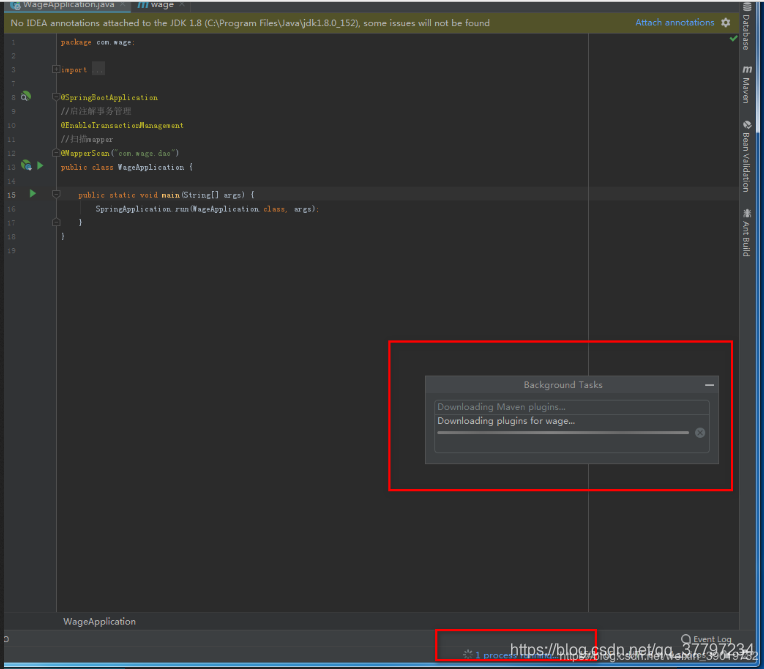Click line number 15 in gutter

point(11,195)
